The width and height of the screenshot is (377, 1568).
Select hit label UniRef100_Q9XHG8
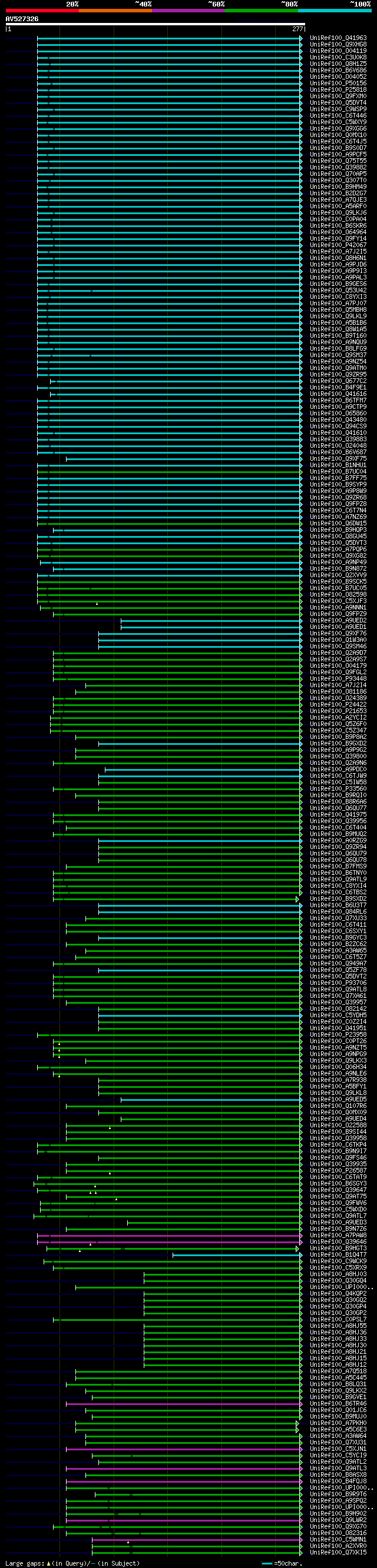338,45
